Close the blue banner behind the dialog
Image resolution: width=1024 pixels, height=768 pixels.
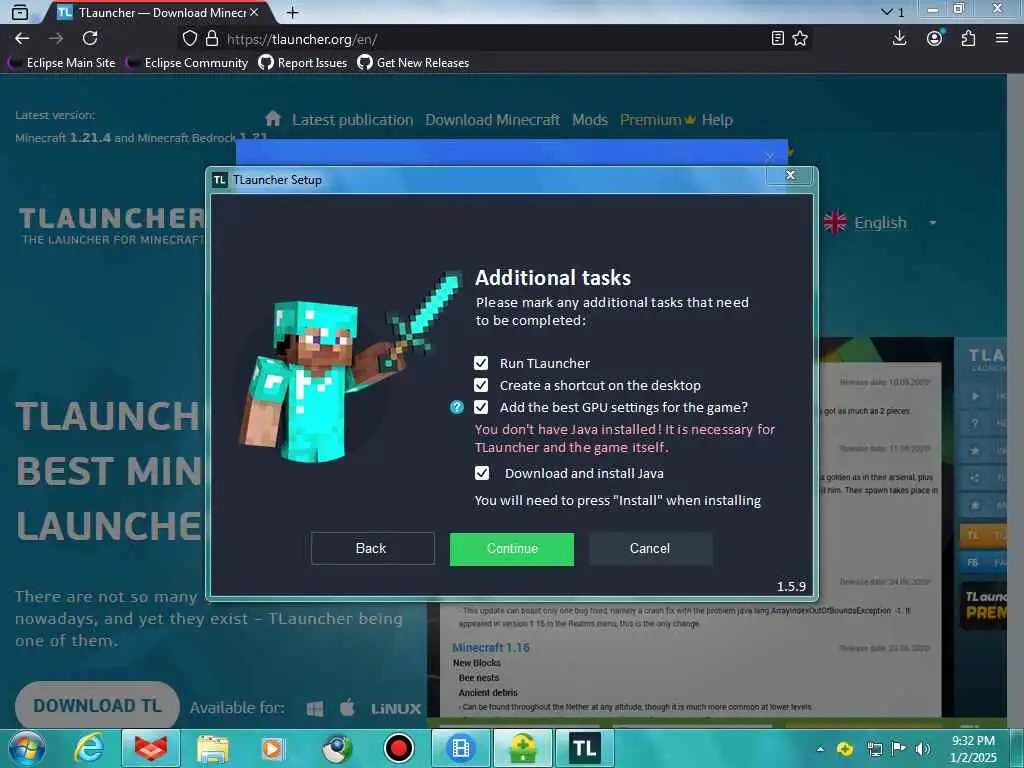tap(769, 157)
